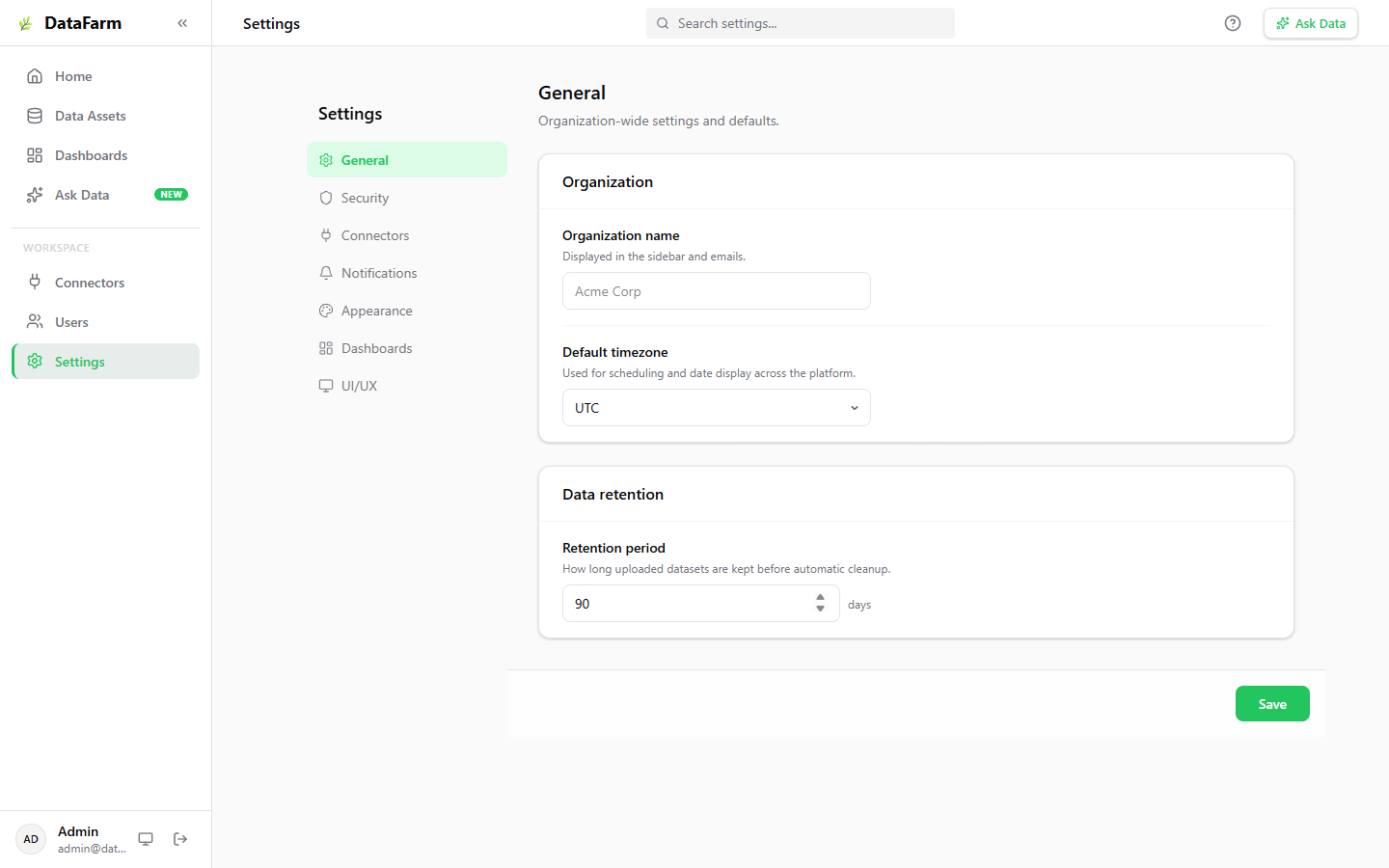This screenshot has width=1389, height=868.
Task: Click the Users icon in the workspace section
Action: coord(34,321)
